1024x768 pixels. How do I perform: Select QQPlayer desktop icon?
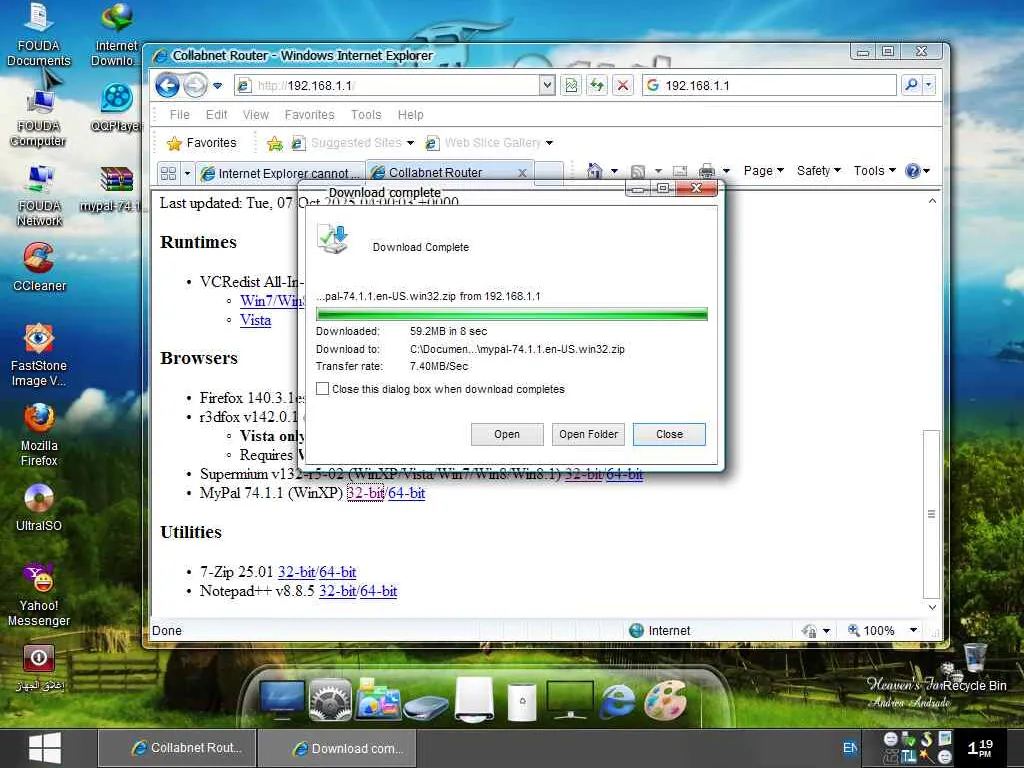point(117,107)
